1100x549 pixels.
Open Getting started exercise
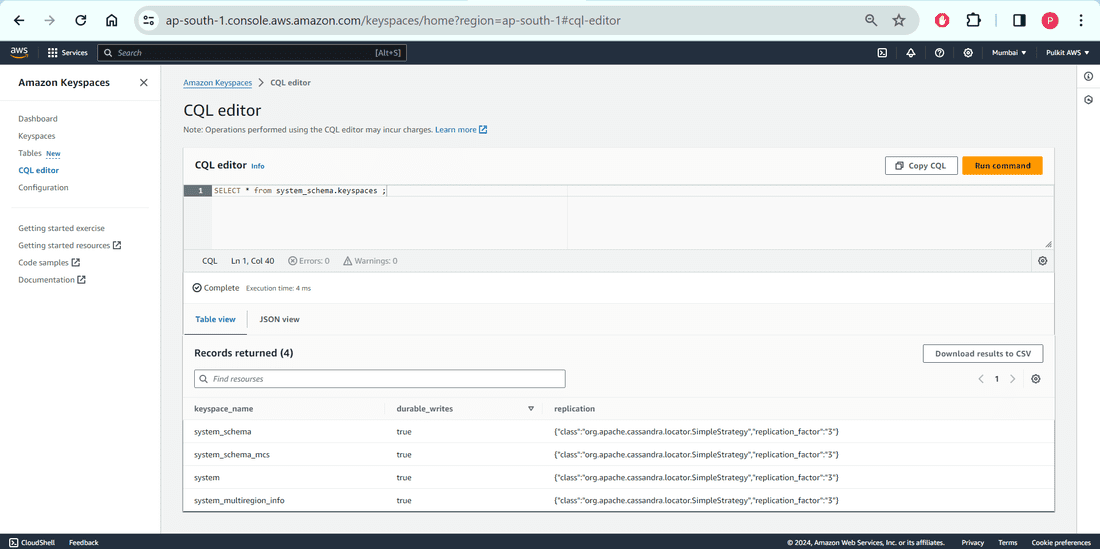(x=62, y=228)
